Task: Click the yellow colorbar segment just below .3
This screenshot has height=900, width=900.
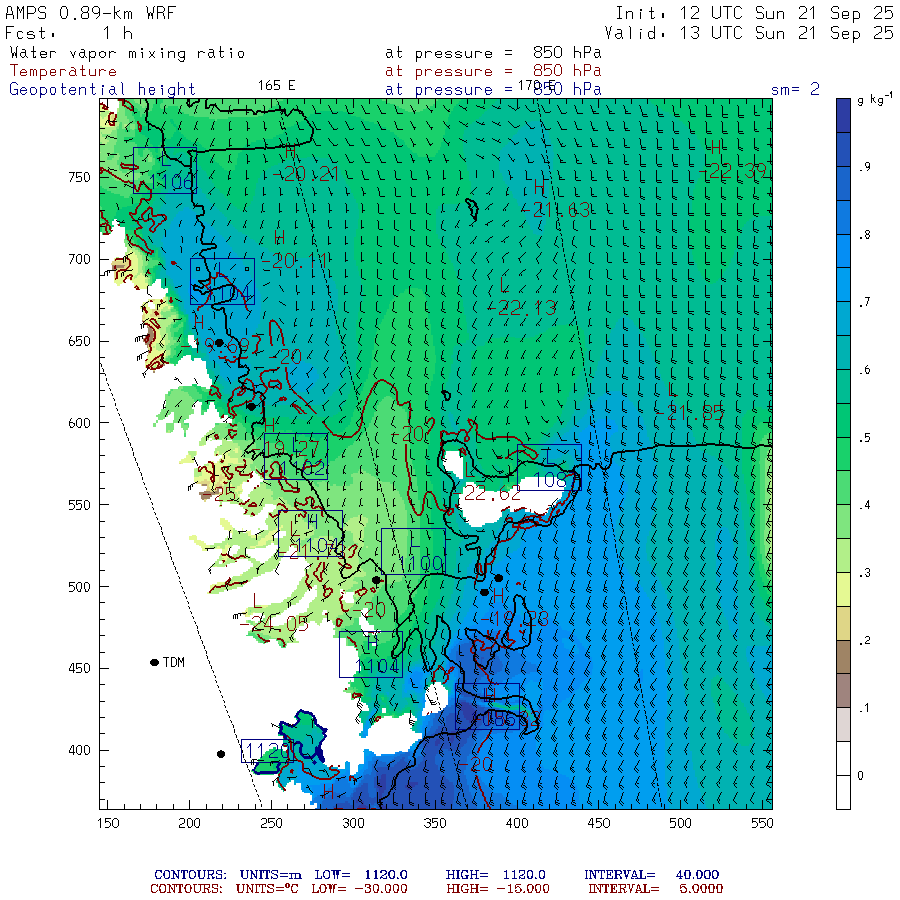Action: click(x=843, y=589)
